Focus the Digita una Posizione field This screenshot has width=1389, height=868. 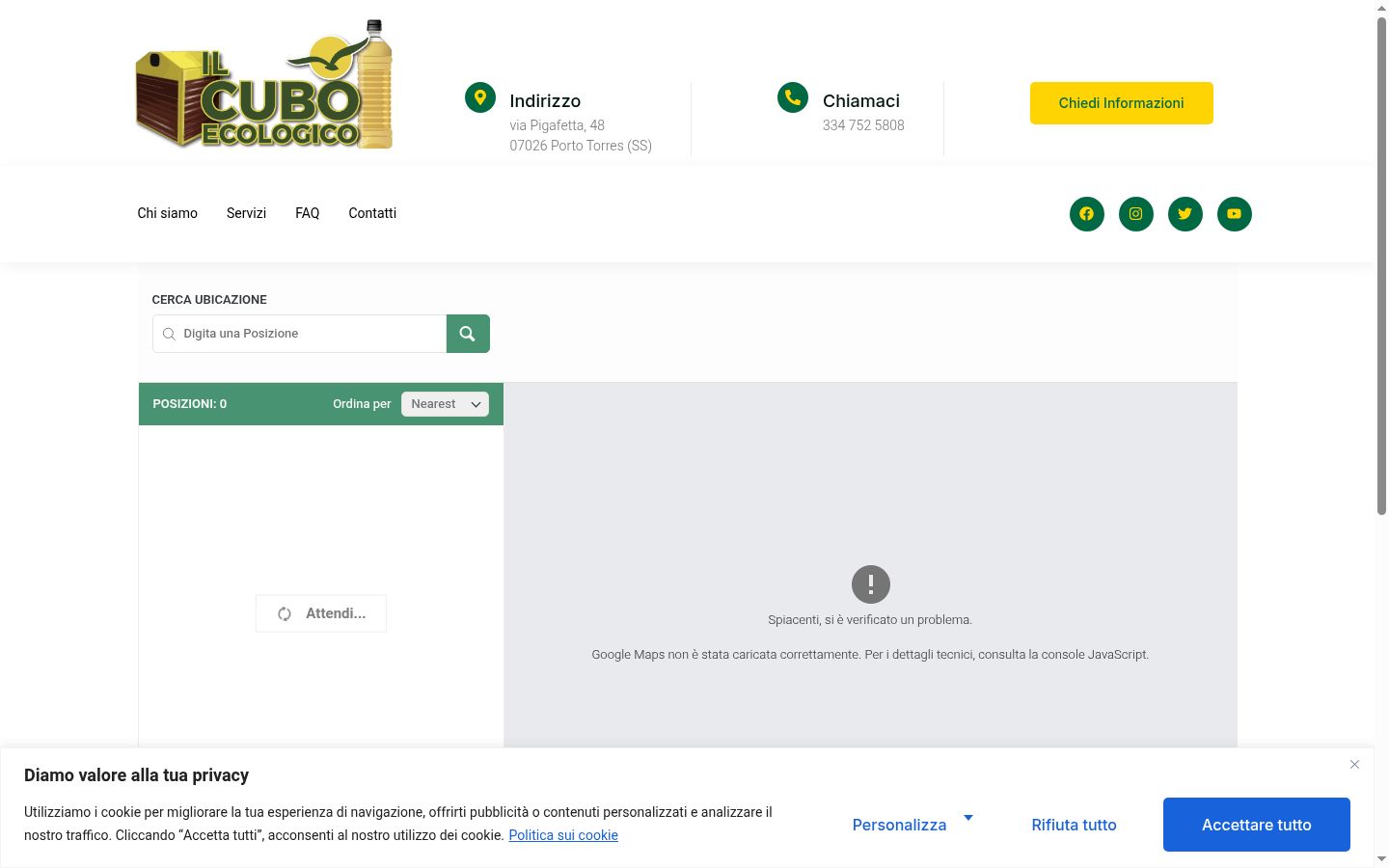(x=299, y=334)
